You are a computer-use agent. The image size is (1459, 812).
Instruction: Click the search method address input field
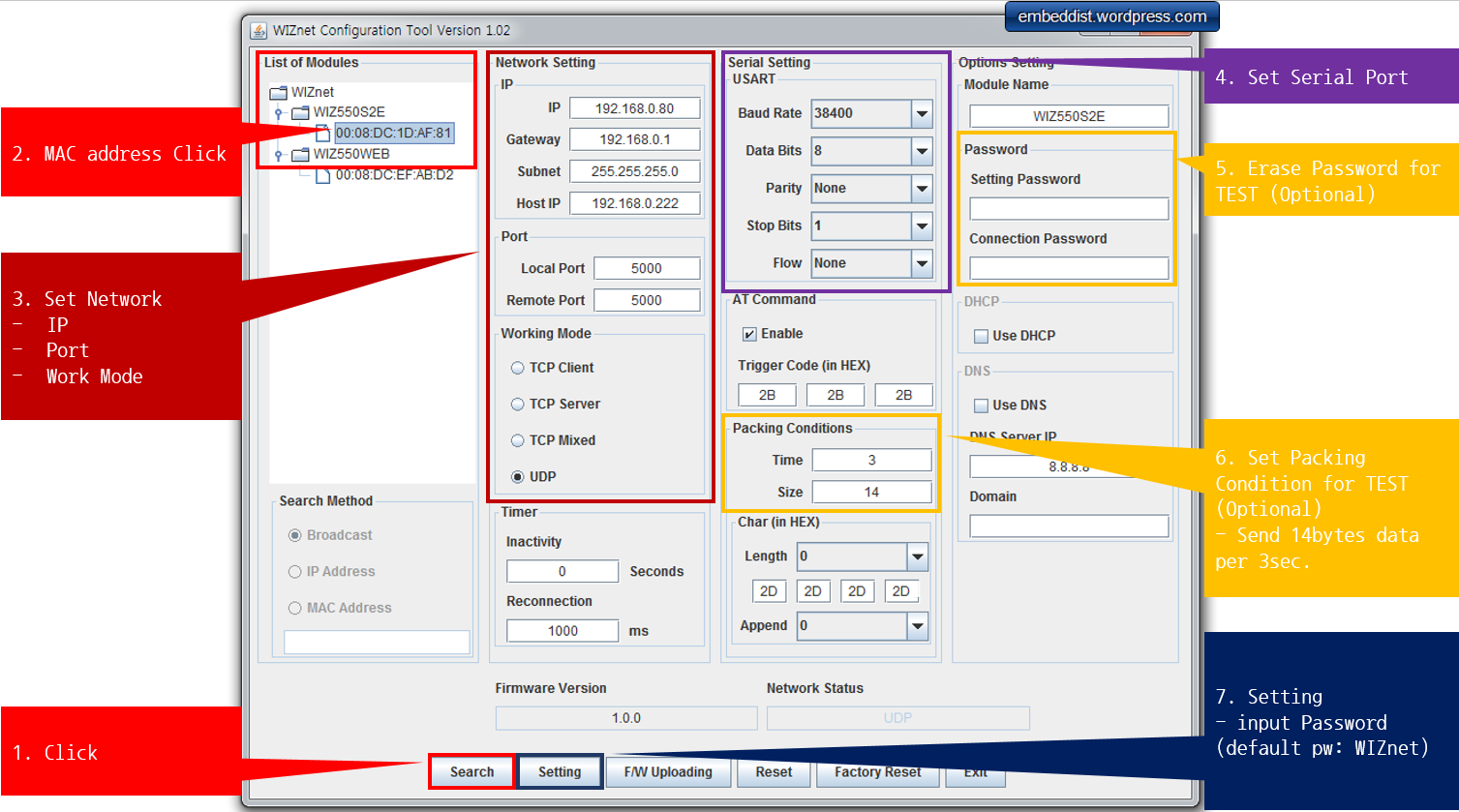coord(377,642)
